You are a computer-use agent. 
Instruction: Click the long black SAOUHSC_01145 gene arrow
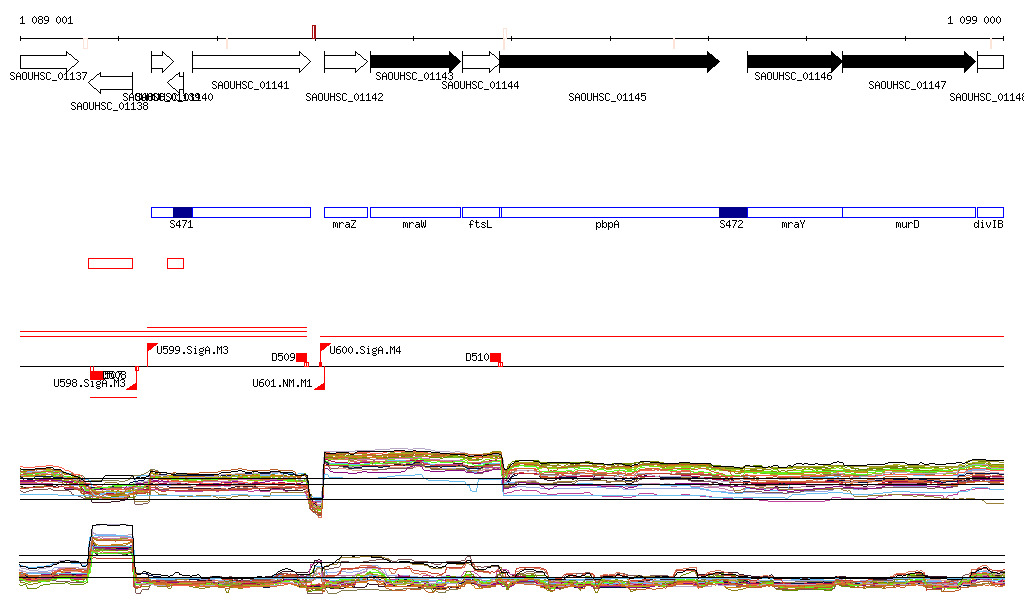608,62
